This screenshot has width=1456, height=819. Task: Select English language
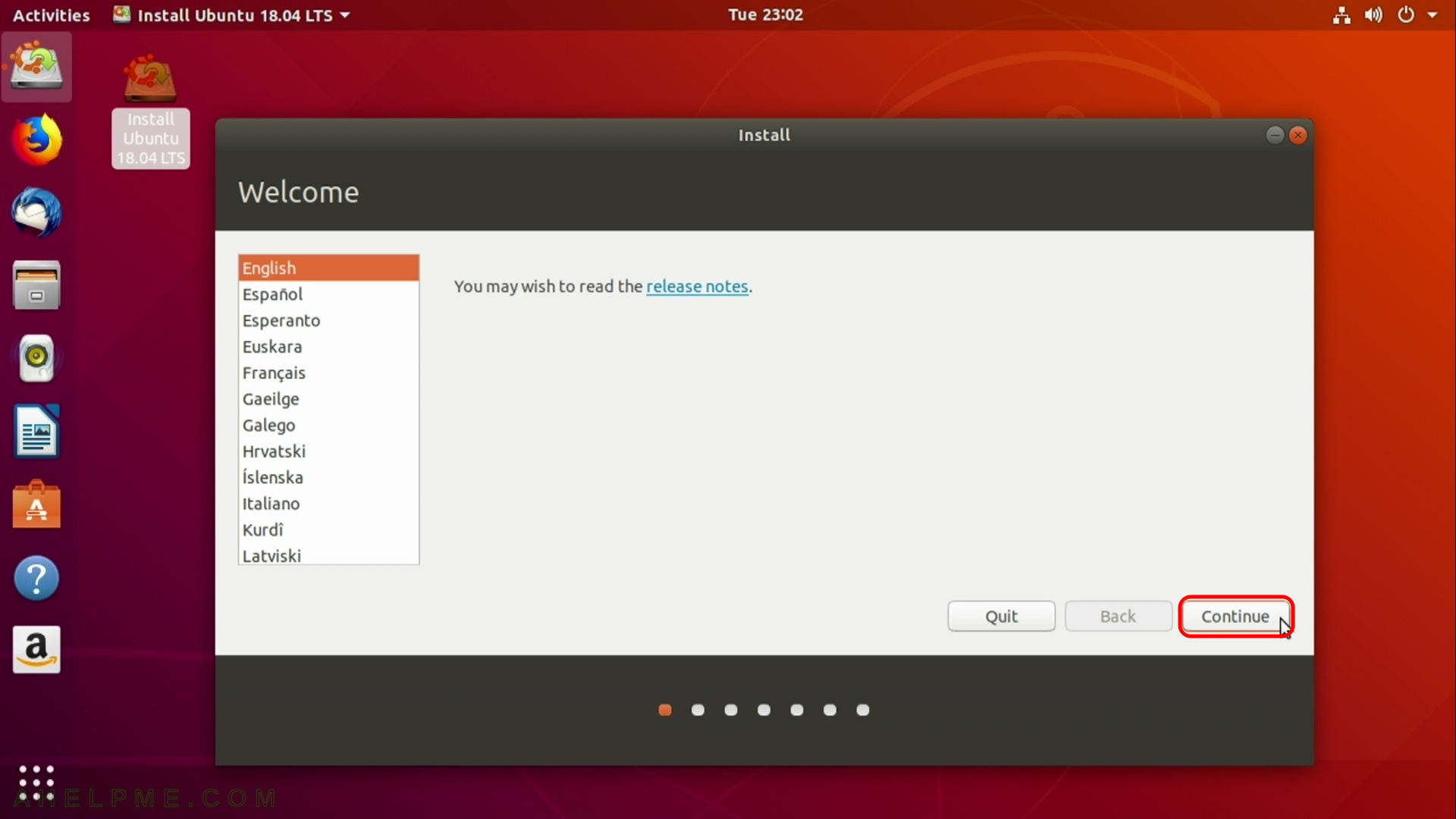coord(328,268)
